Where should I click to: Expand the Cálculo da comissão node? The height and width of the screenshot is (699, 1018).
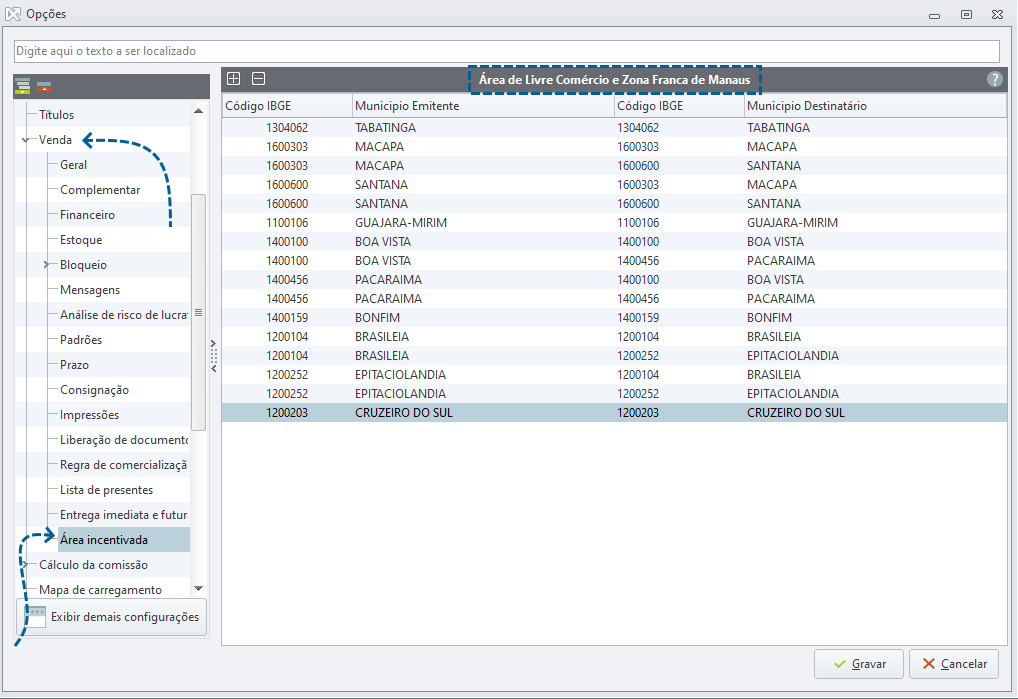(25, 565)
